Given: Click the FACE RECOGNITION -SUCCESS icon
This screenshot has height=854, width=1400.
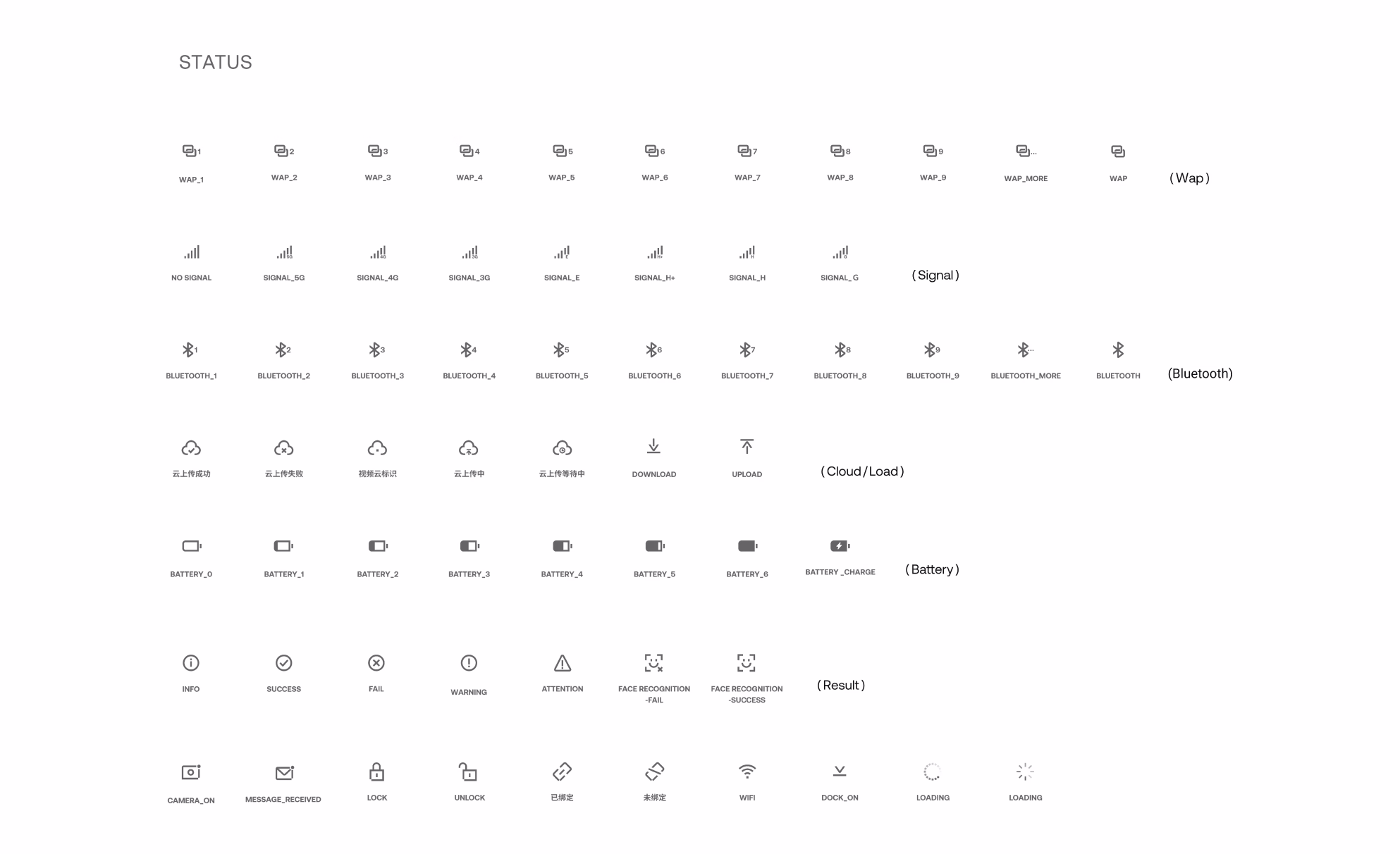Looking at the screenshot, I should tap(747, 663).
